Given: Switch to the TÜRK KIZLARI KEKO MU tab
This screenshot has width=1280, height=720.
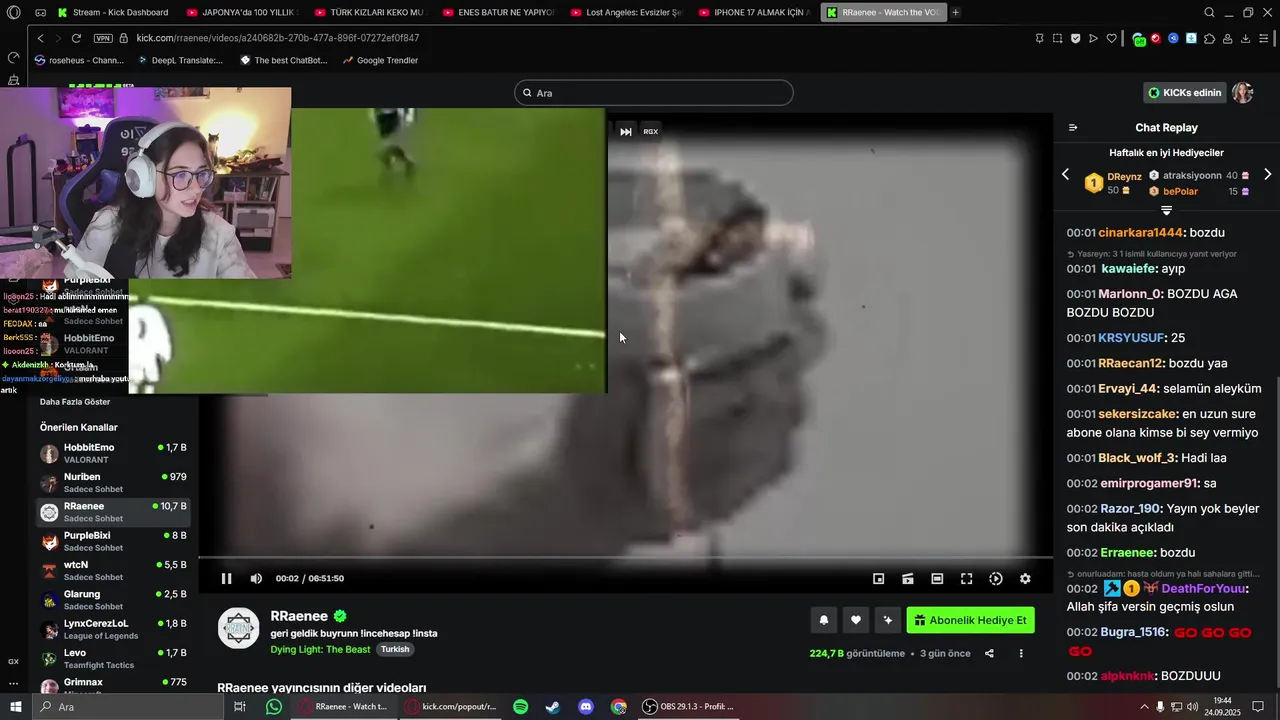Looking at the screenshot, I should (x=369, y=12).
